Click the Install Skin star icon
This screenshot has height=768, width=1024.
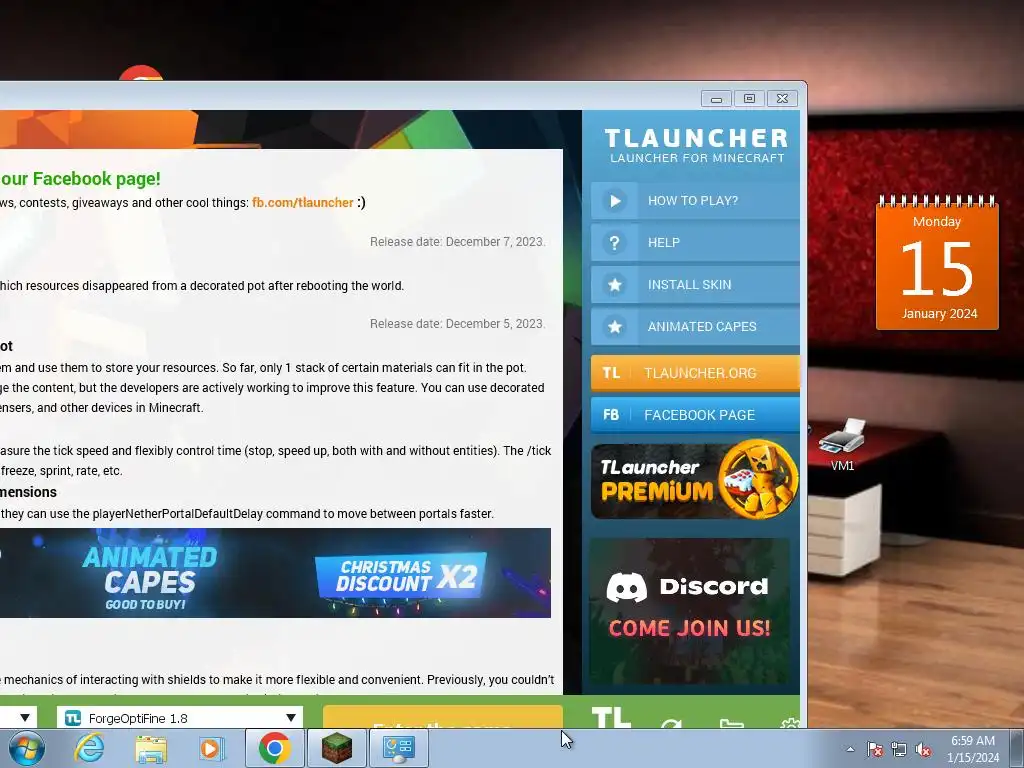[x=615, y=285]
